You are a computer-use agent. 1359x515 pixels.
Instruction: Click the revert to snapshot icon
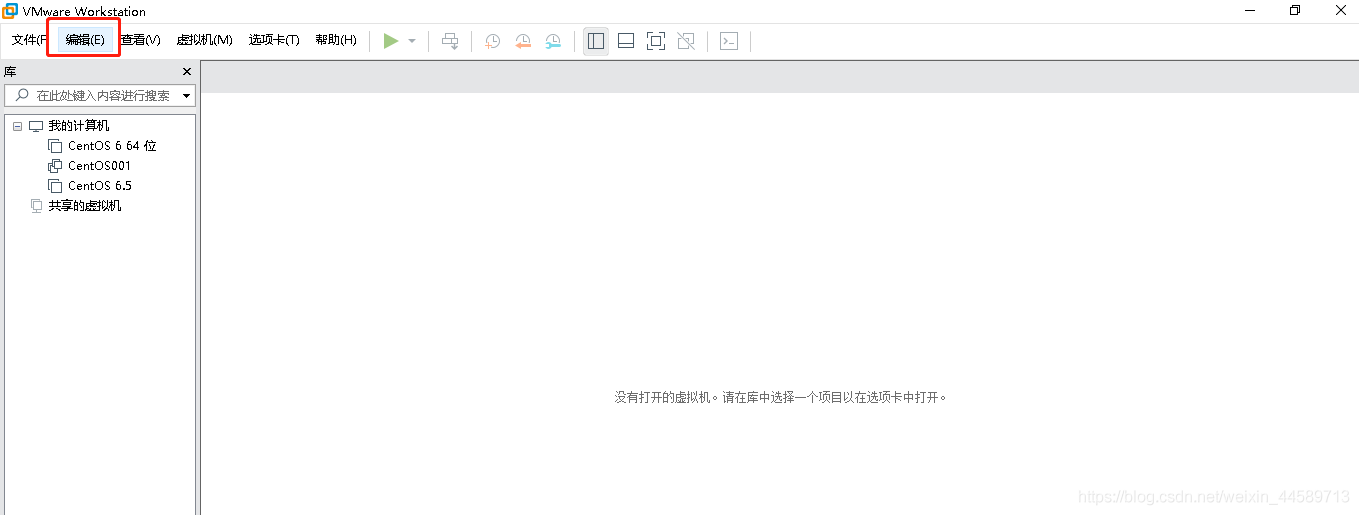click(x=523, y=41)
